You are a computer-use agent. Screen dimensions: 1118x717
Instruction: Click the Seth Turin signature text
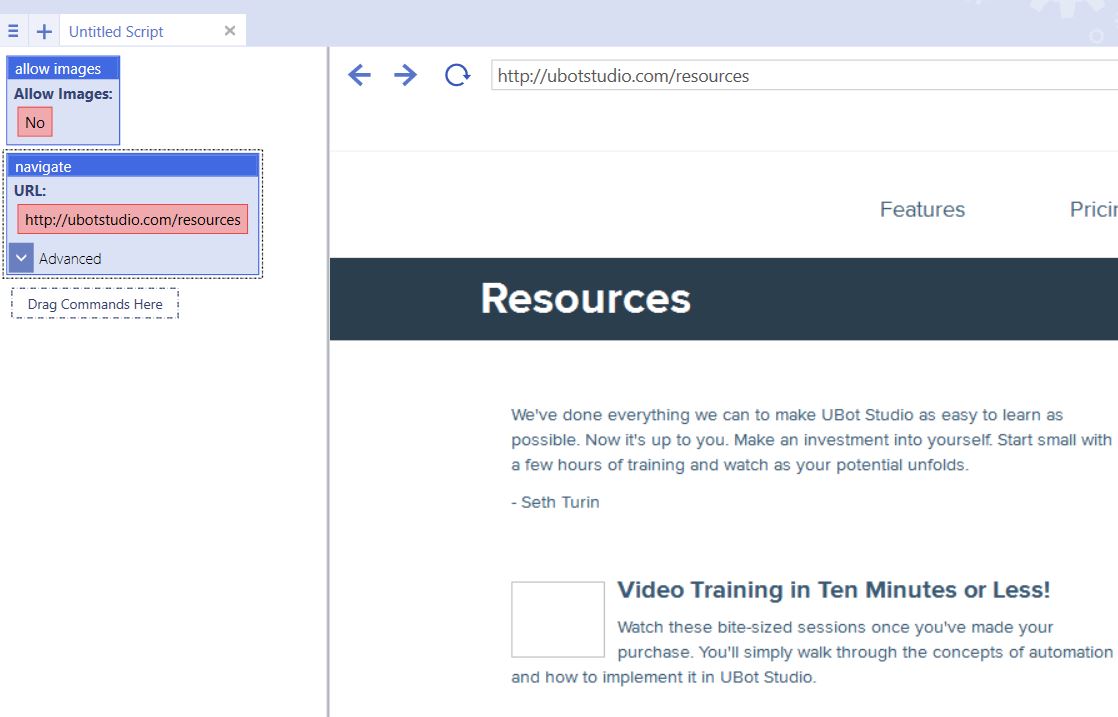point(555,502)
